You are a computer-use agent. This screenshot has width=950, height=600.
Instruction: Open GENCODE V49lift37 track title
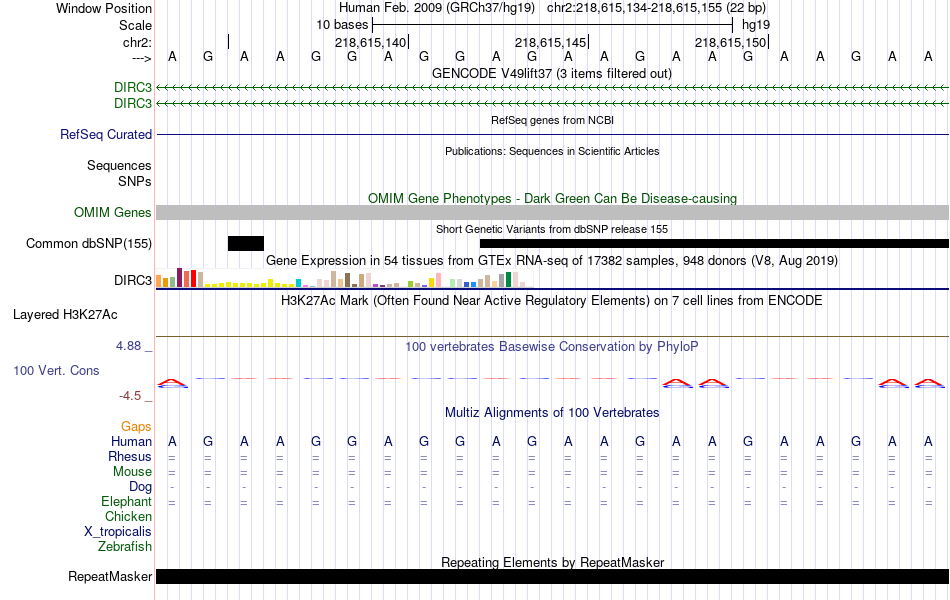coord(551,73)
